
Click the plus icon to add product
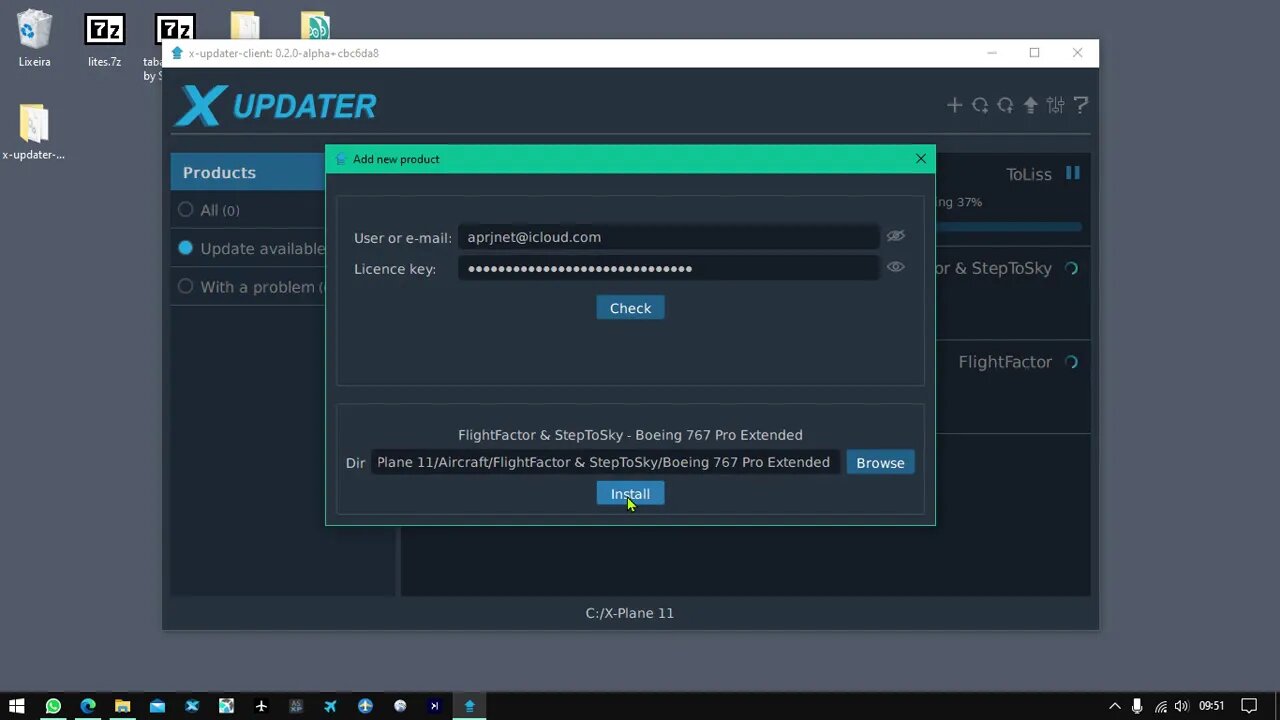point(954,105)
